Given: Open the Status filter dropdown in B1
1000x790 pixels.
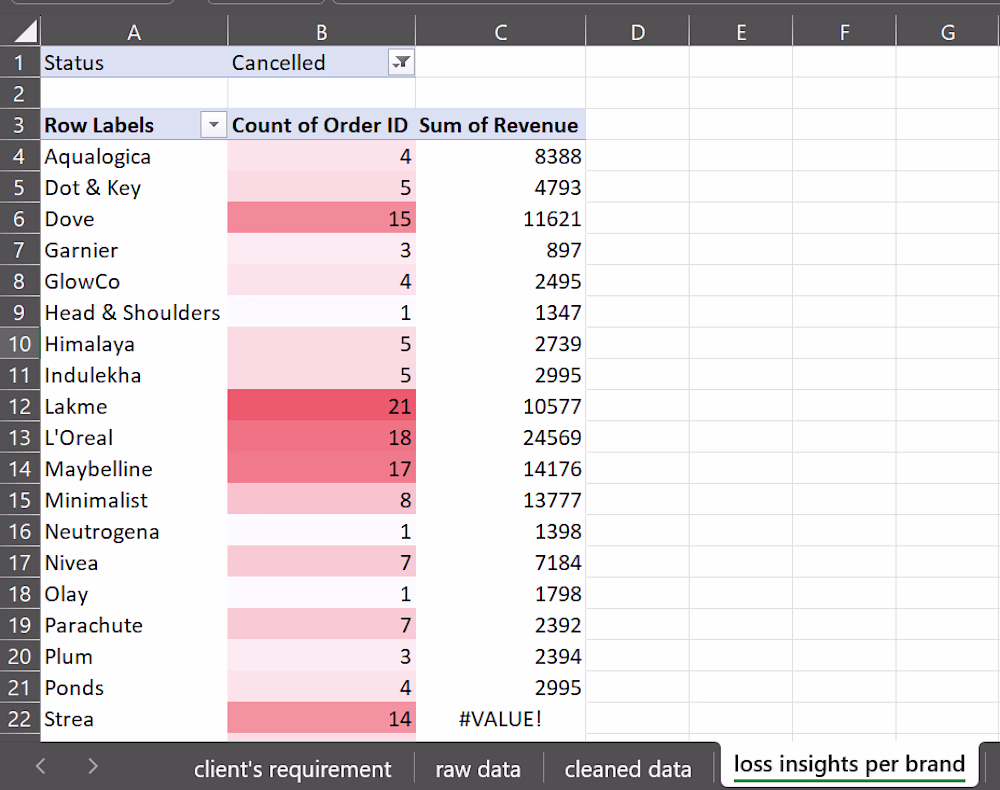Looking at the screenshot, I should [401, 62].
